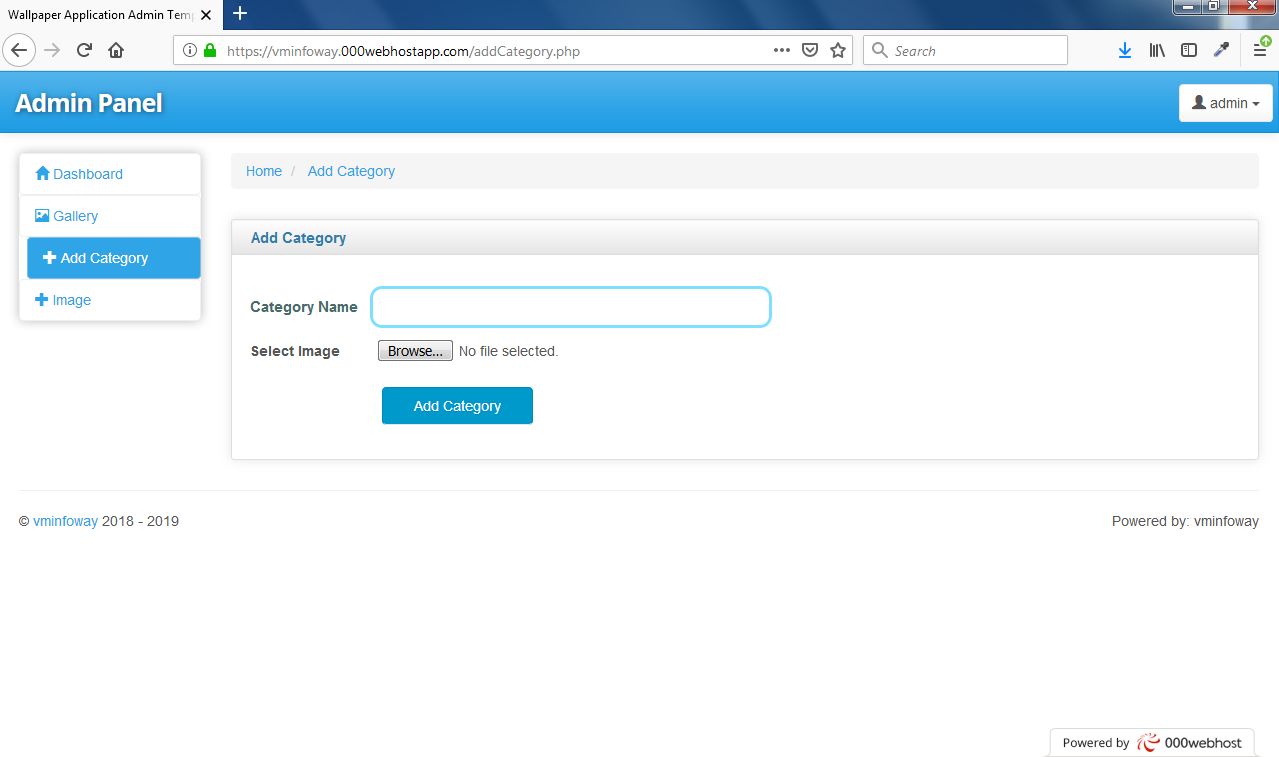
Task: Go back with the browser back arrow
Action: pos(20,50)
